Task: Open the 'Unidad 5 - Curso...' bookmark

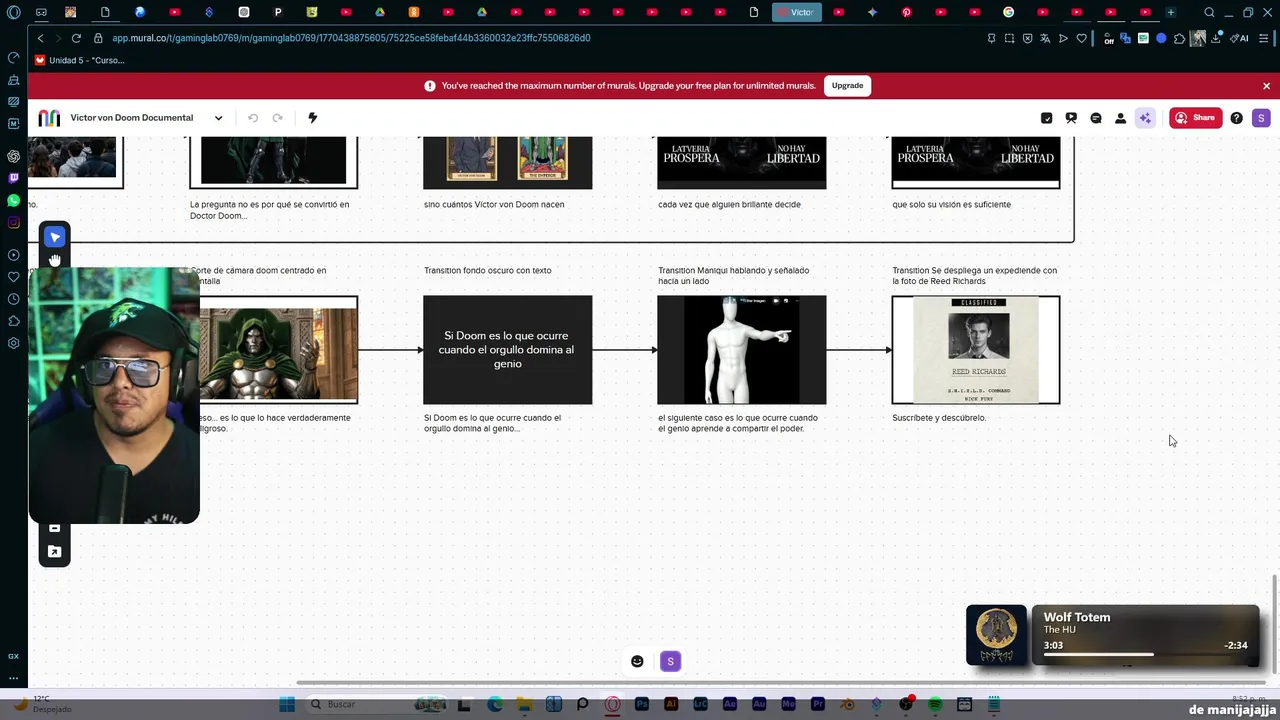Action: [x=80, y=60]
